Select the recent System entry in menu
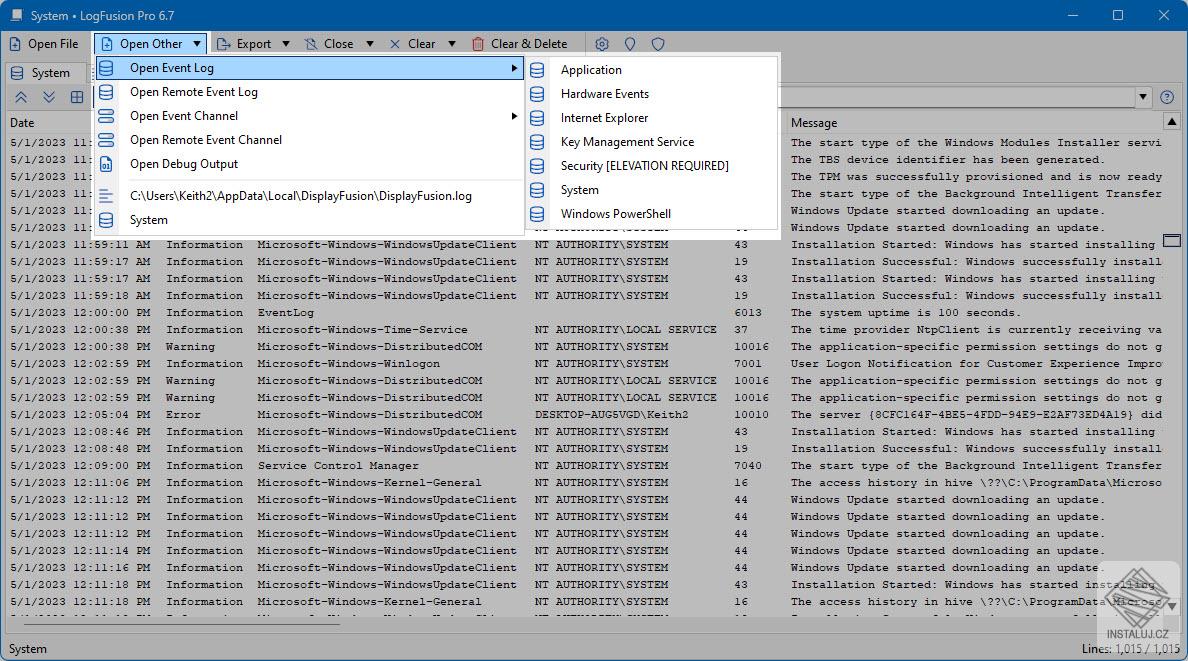1188x661 pixels. [309, 221]
